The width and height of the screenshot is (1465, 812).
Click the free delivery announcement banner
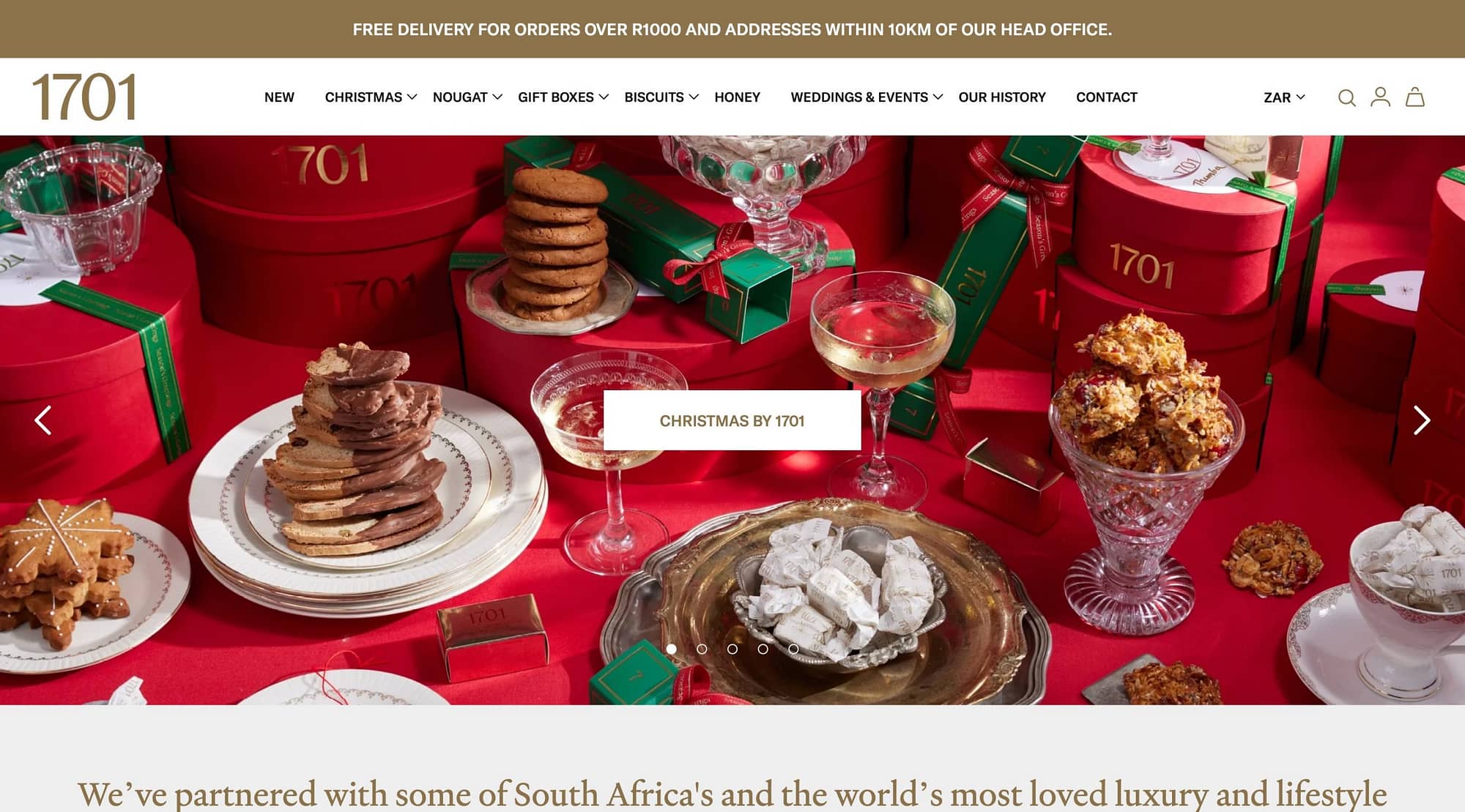tap(732, 29)
